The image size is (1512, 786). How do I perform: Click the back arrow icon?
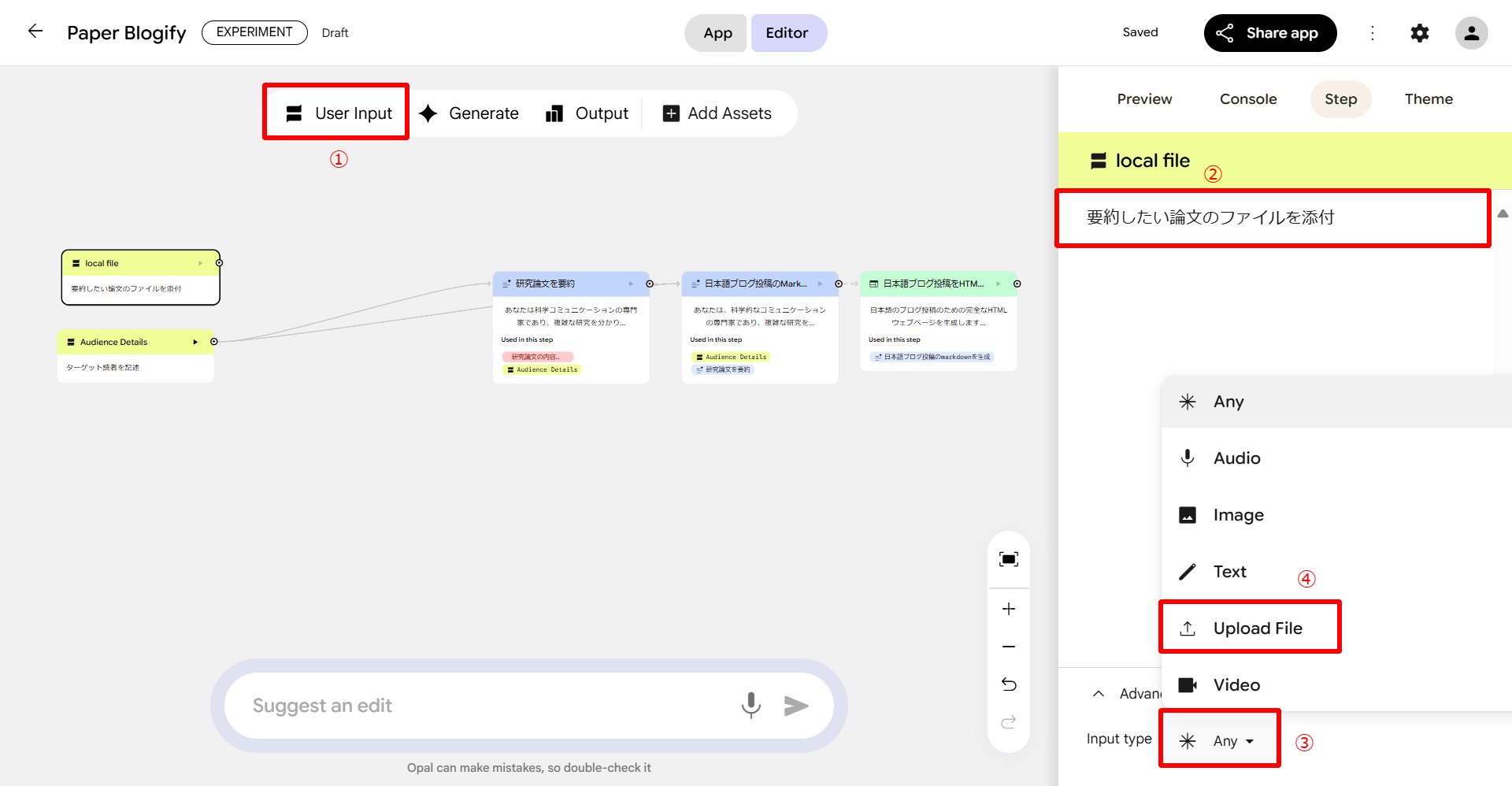[x=35, y=32]
